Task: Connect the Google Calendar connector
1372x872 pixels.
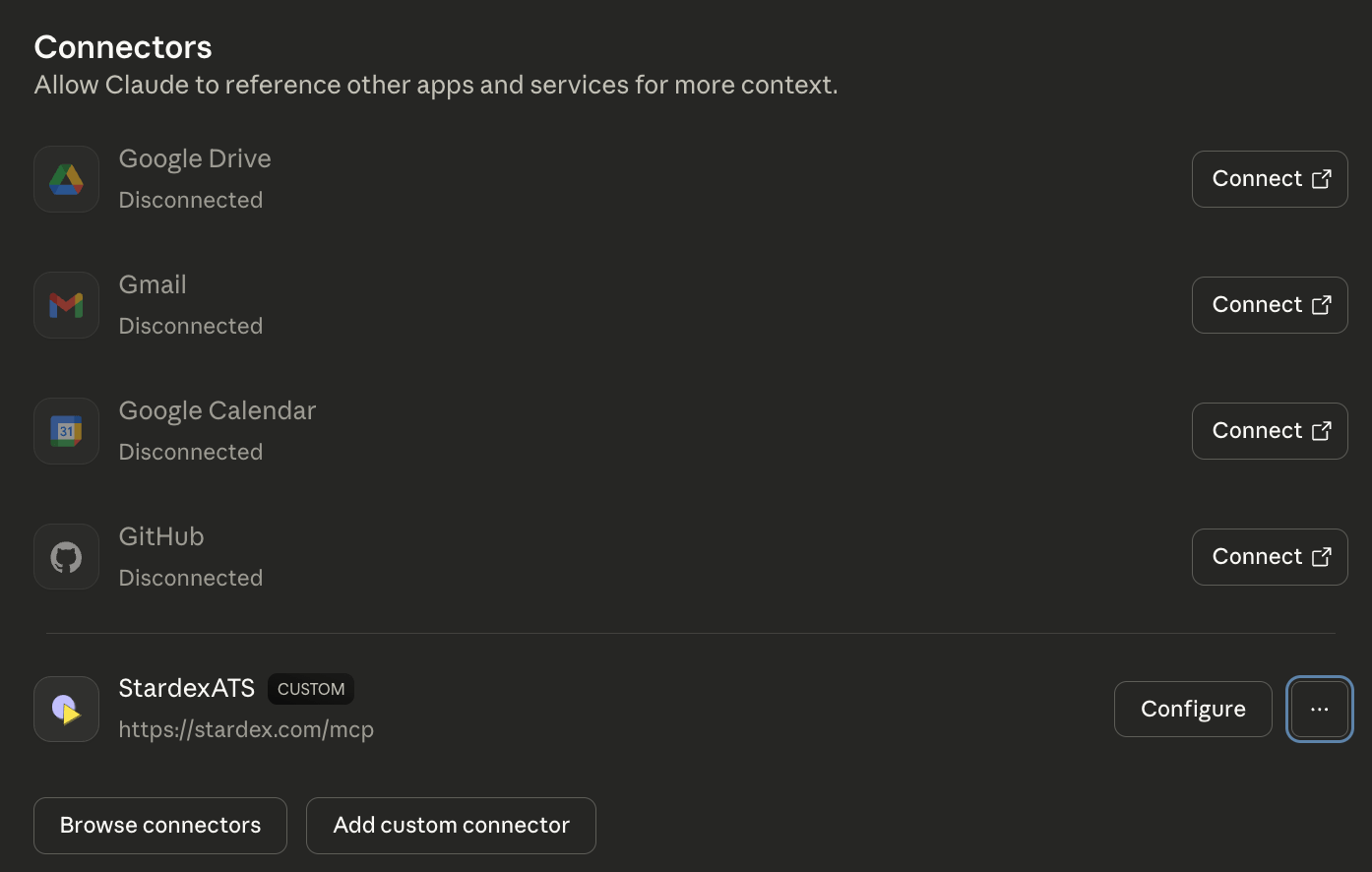Action: coord(1270,431)
